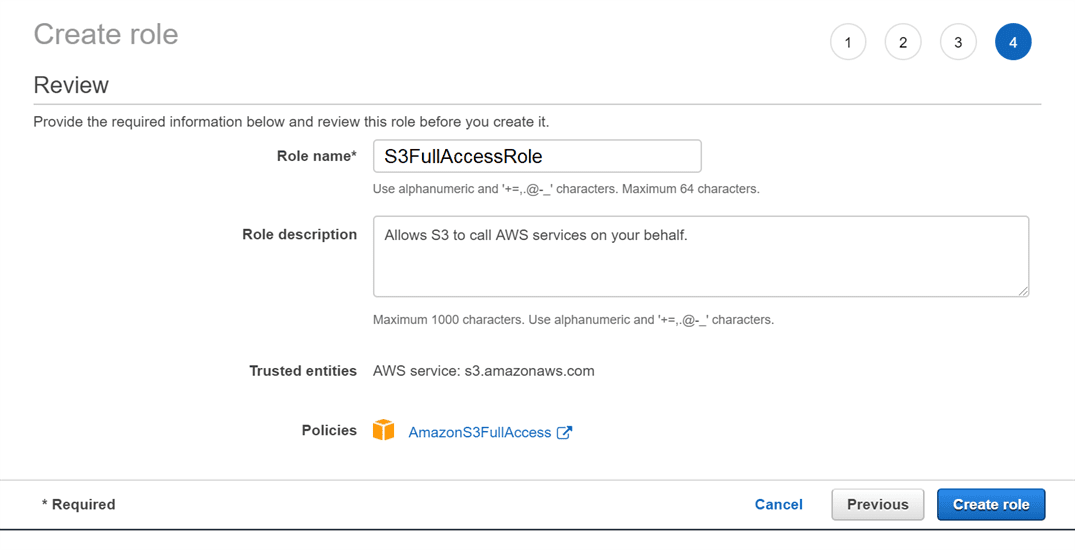This screenshot has width=1075, height=550.
Task: Click the description box resize handle
Action: (1023, 291)
